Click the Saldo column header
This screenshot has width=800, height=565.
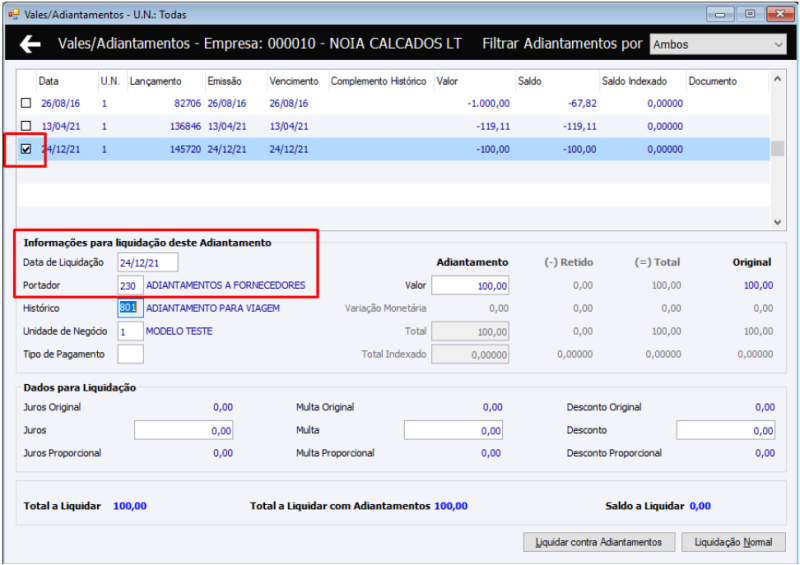[x=529, y=81]
